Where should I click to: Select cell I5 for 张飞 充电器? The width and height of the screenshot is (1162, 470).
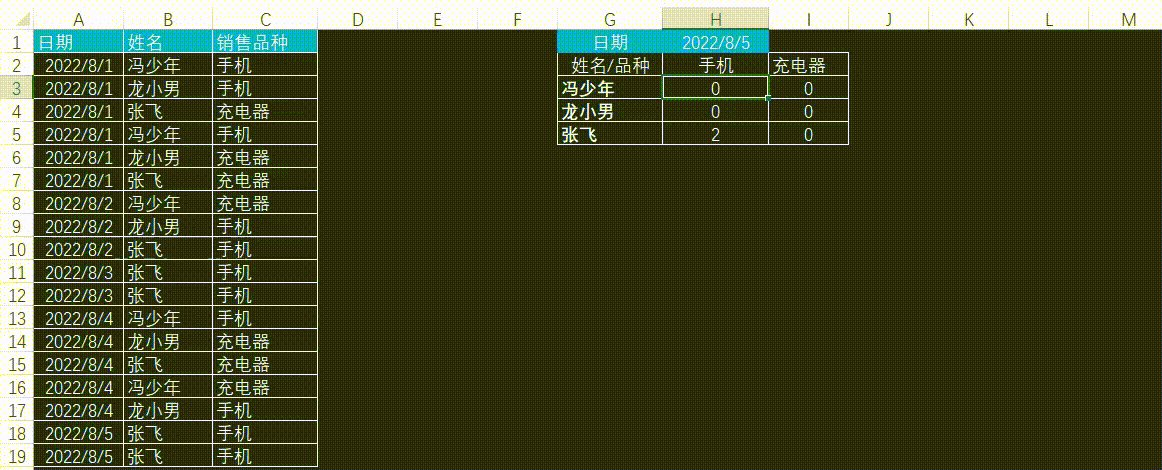coord(809,134)
